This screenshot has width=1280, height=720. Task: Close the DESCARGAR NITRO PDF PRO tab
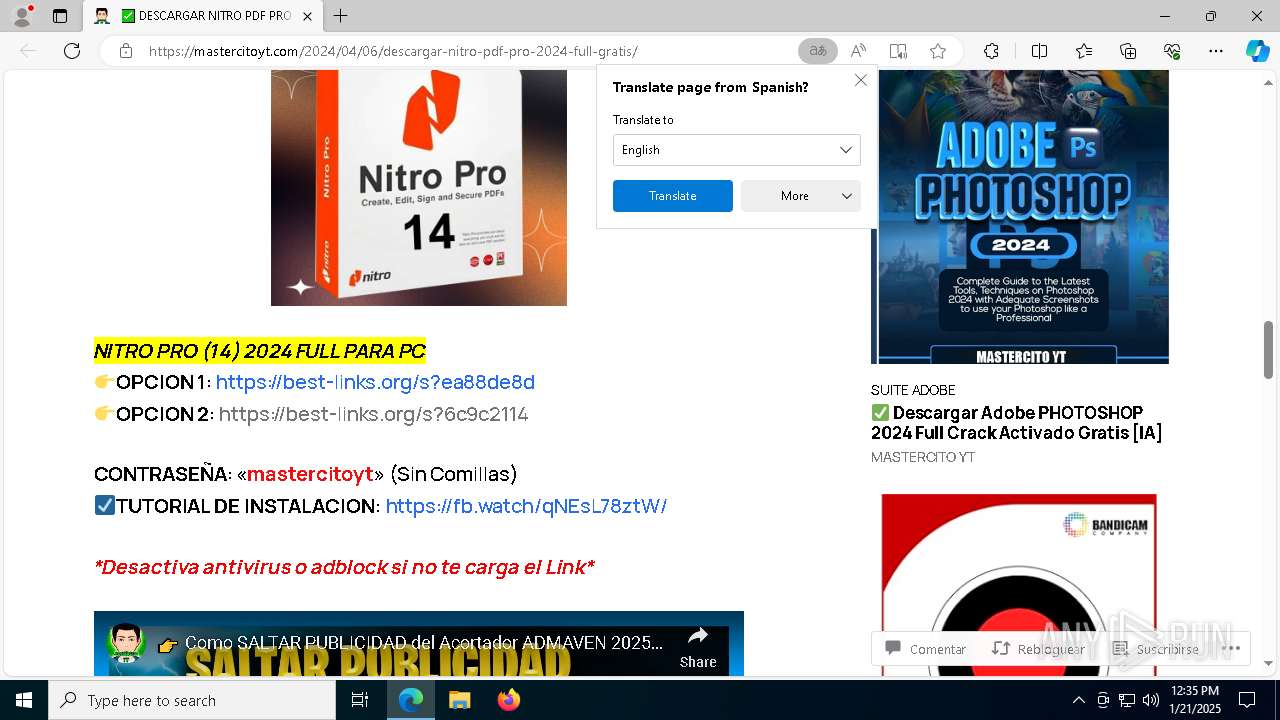click(308, 16)
